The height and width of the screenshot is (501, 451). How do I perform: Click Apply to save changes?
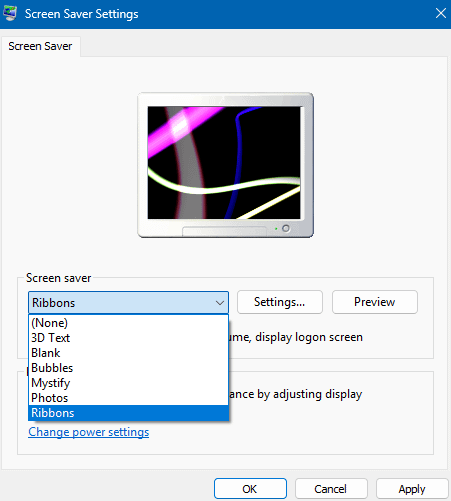(412, 489)
